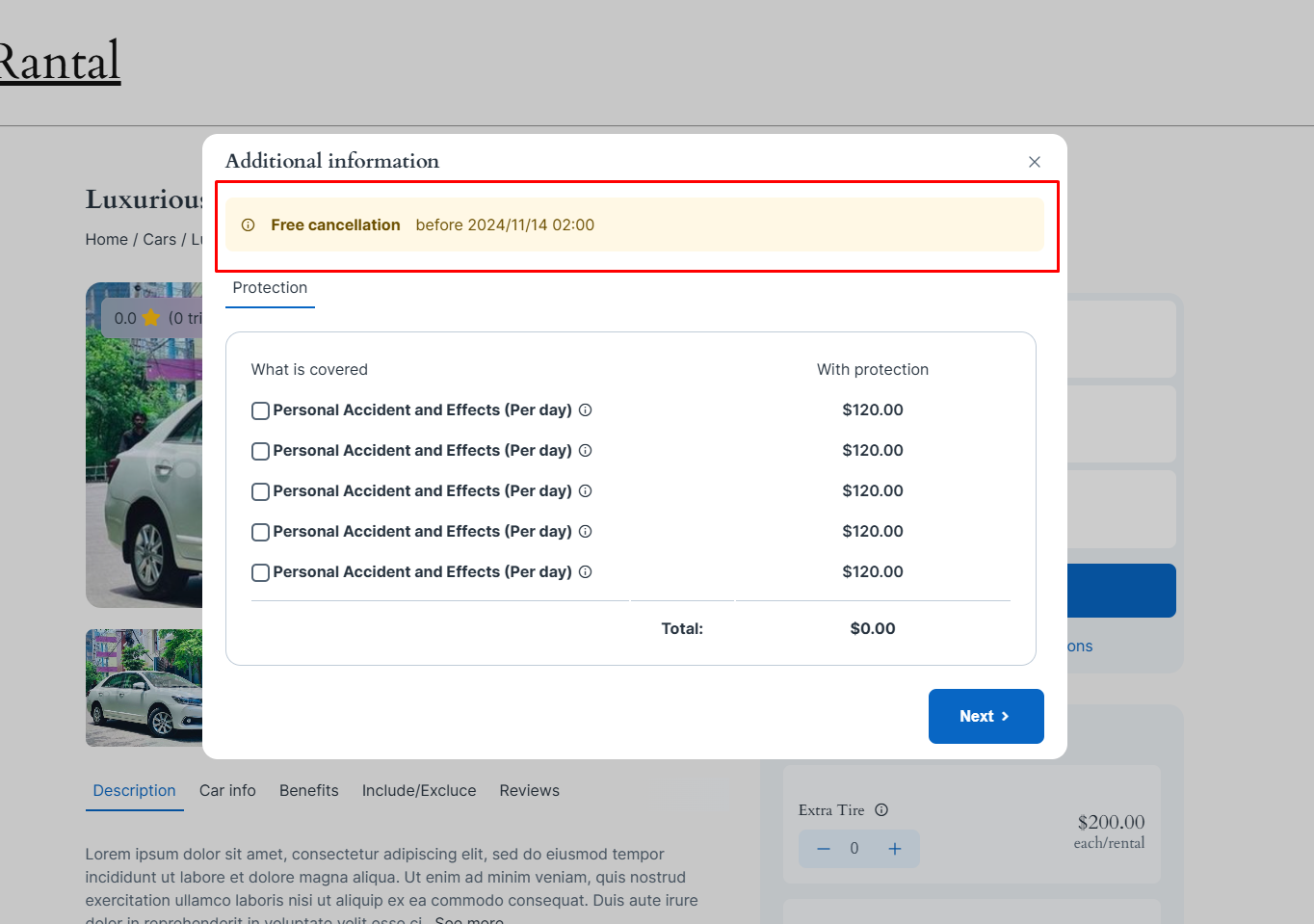Switch to the Car info tab

[x=227, y=791]
